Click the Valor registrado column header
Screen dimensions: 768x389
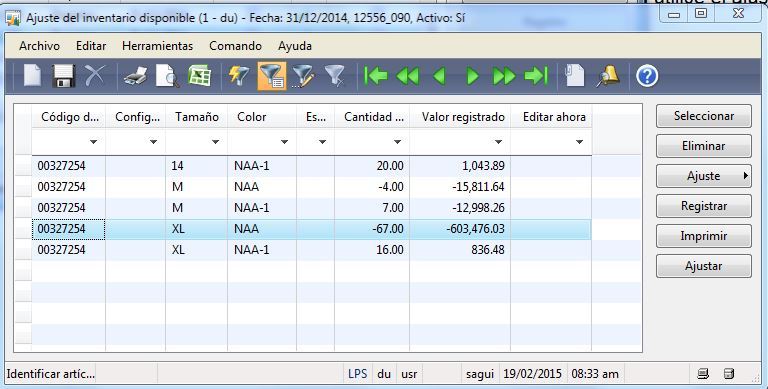460,117
